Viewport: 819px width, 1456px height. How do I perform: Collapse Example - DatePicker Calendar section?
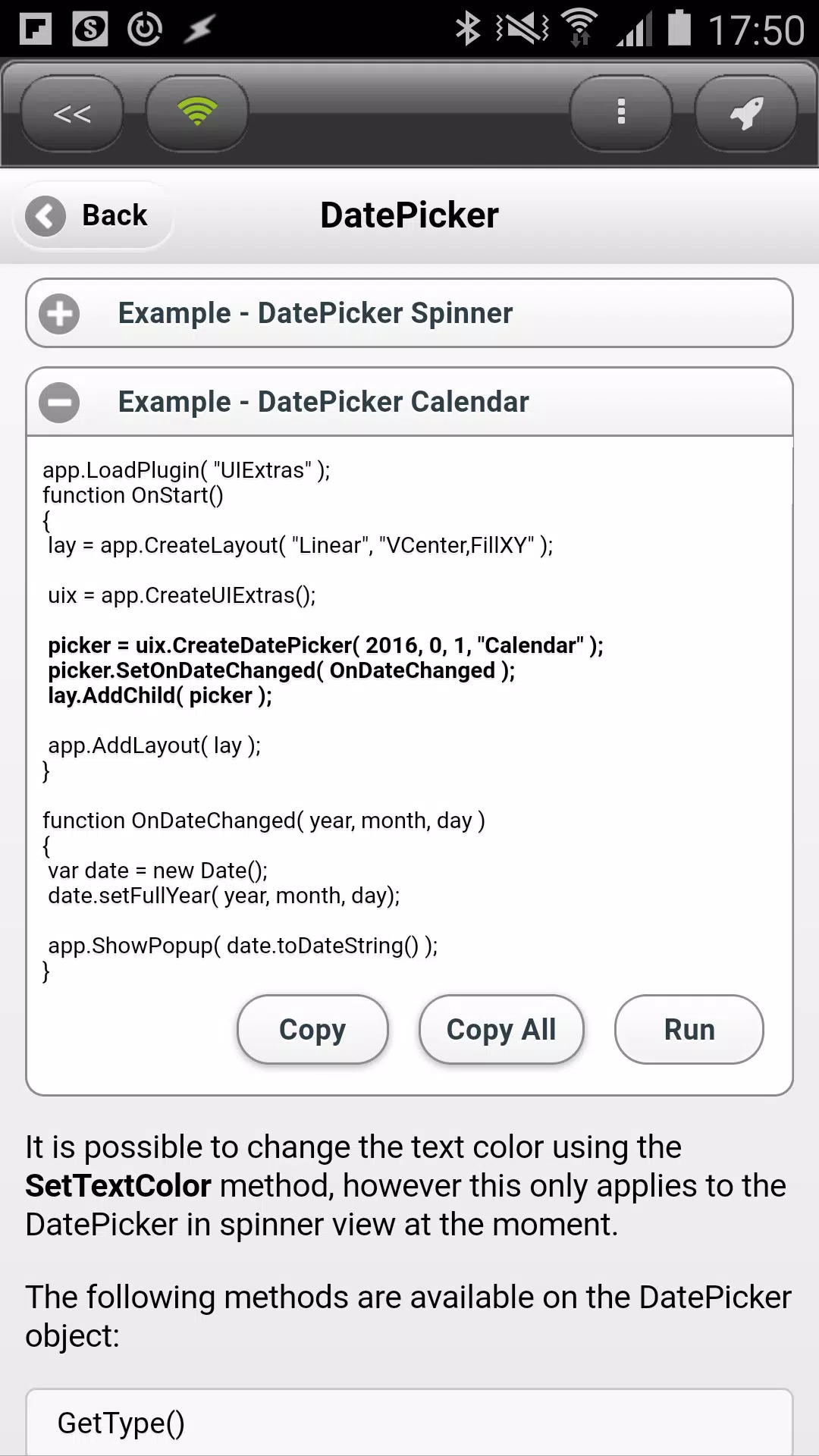coord(409,402)
